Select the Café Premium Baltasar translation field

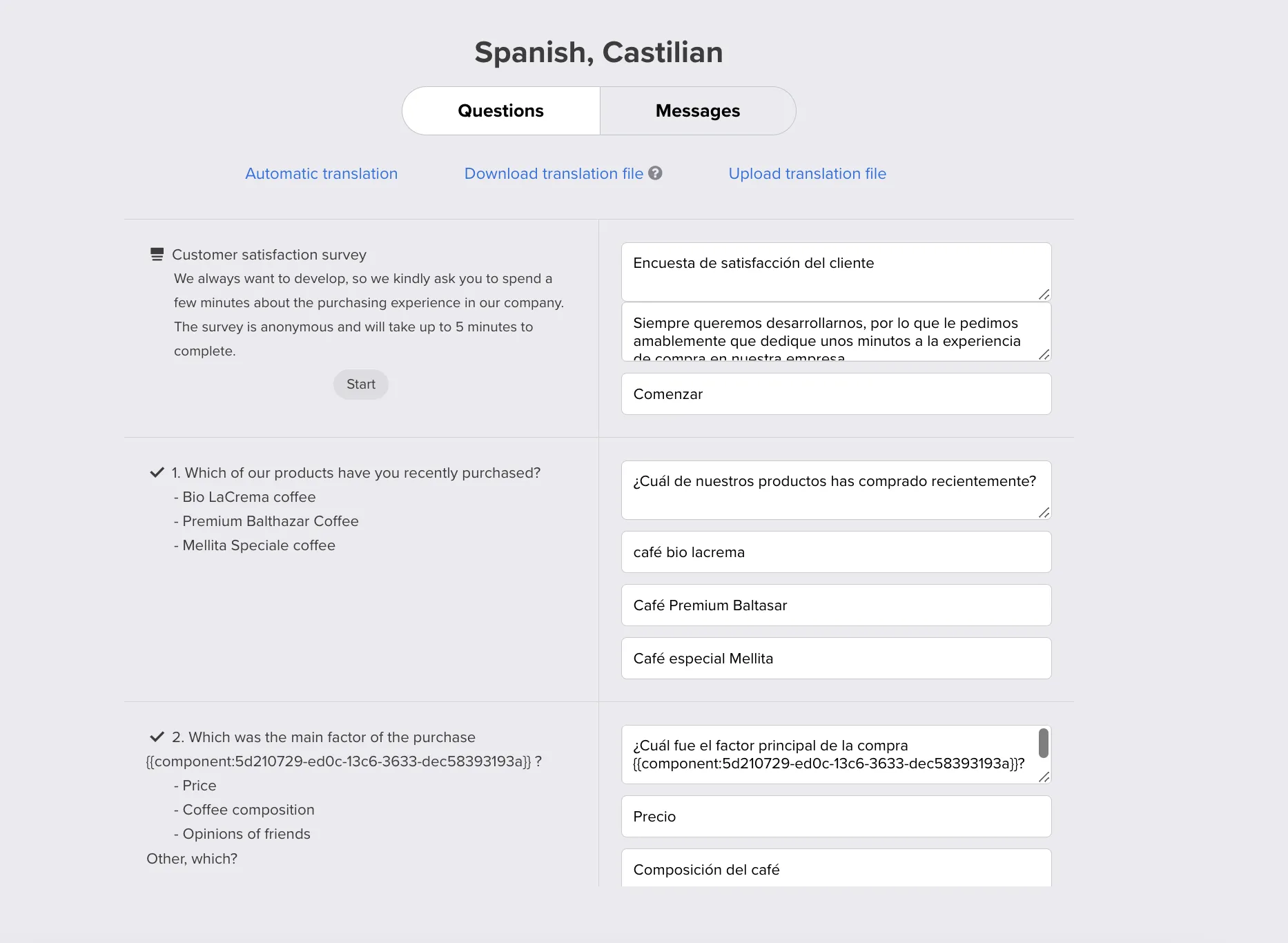point(835,605)
